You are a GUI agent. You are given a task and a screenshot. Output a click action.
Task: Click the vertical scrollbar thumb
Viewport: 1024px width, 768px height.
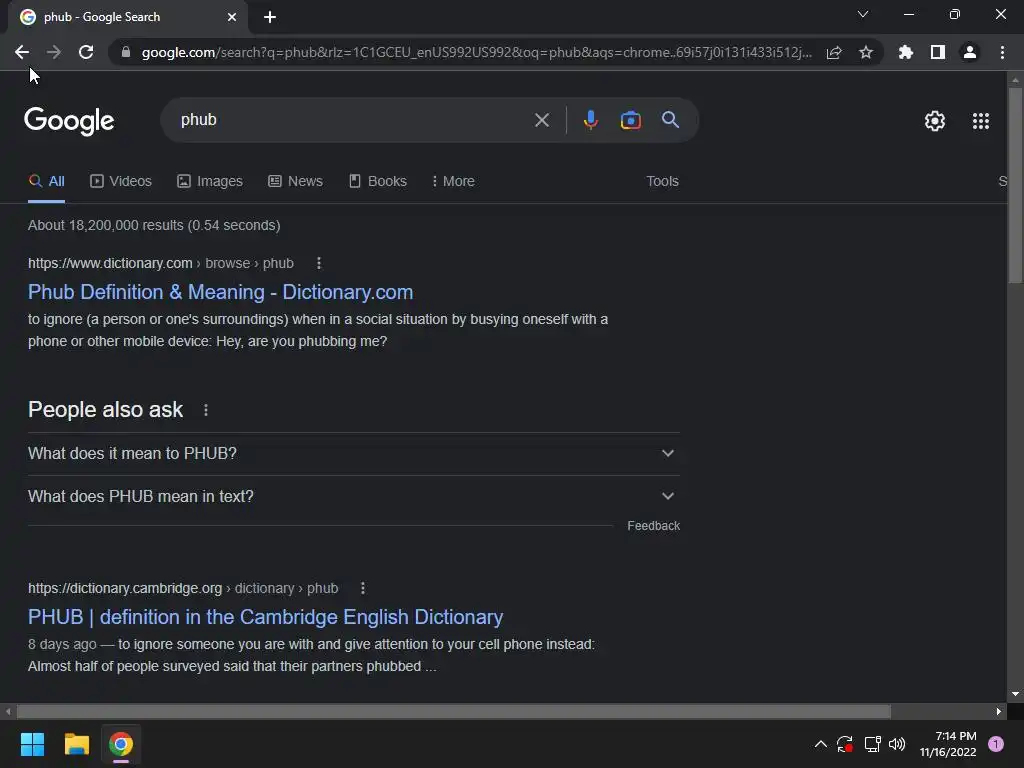(x=1015, y=185)
